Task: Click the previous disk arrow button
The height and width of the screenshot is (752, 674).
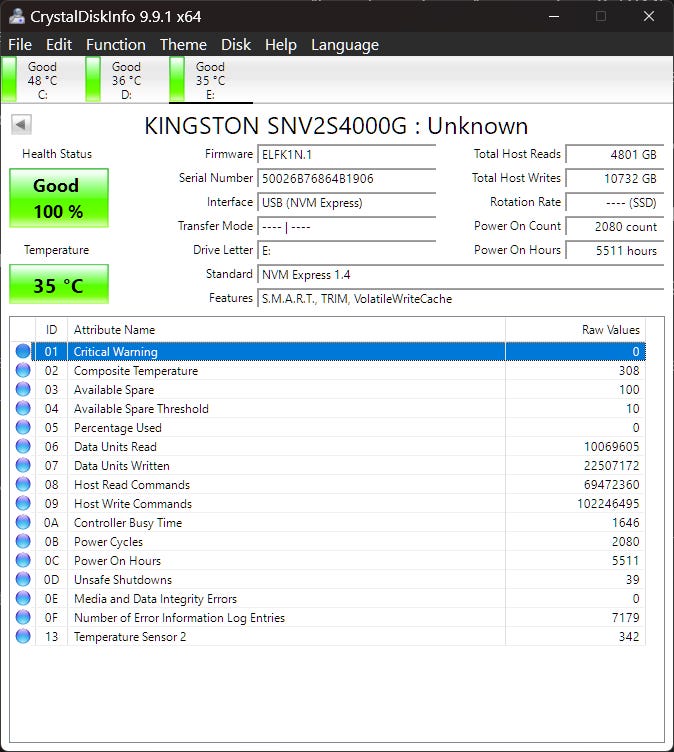Action: 21,125
